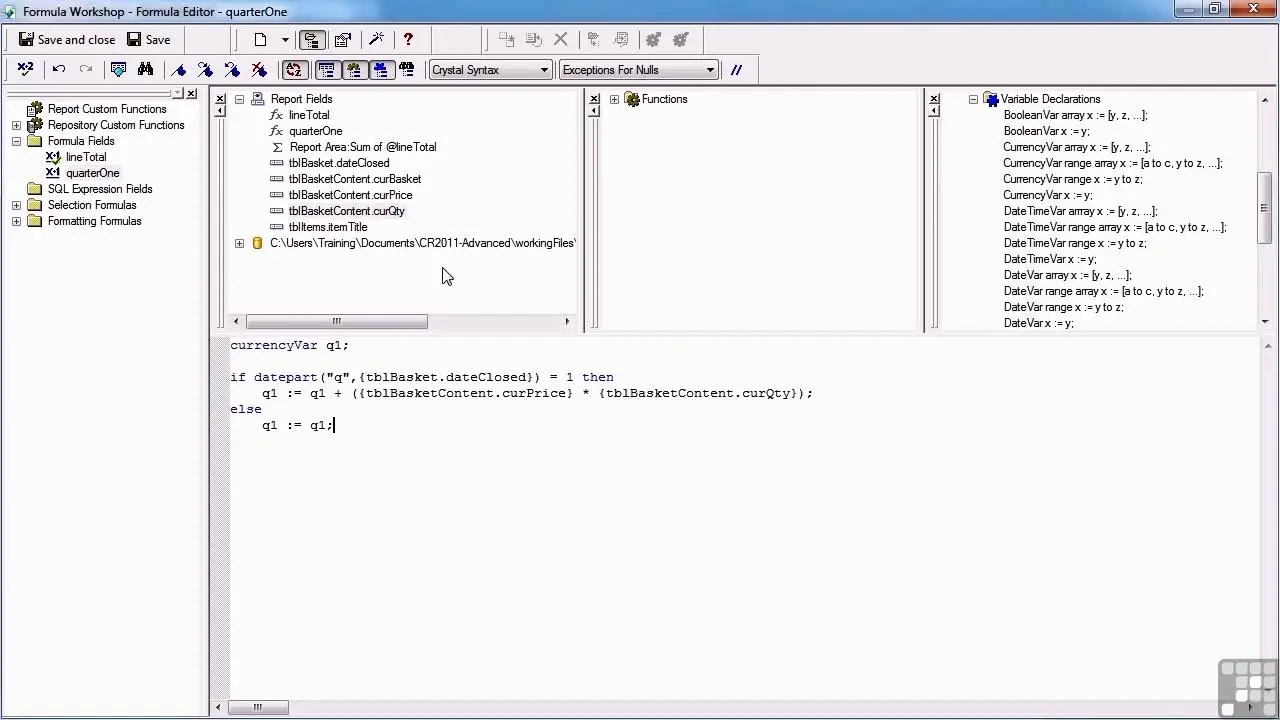Toggle the Operator Tree panel button
The image size is (1280, 720).
[x=380, y=69]
